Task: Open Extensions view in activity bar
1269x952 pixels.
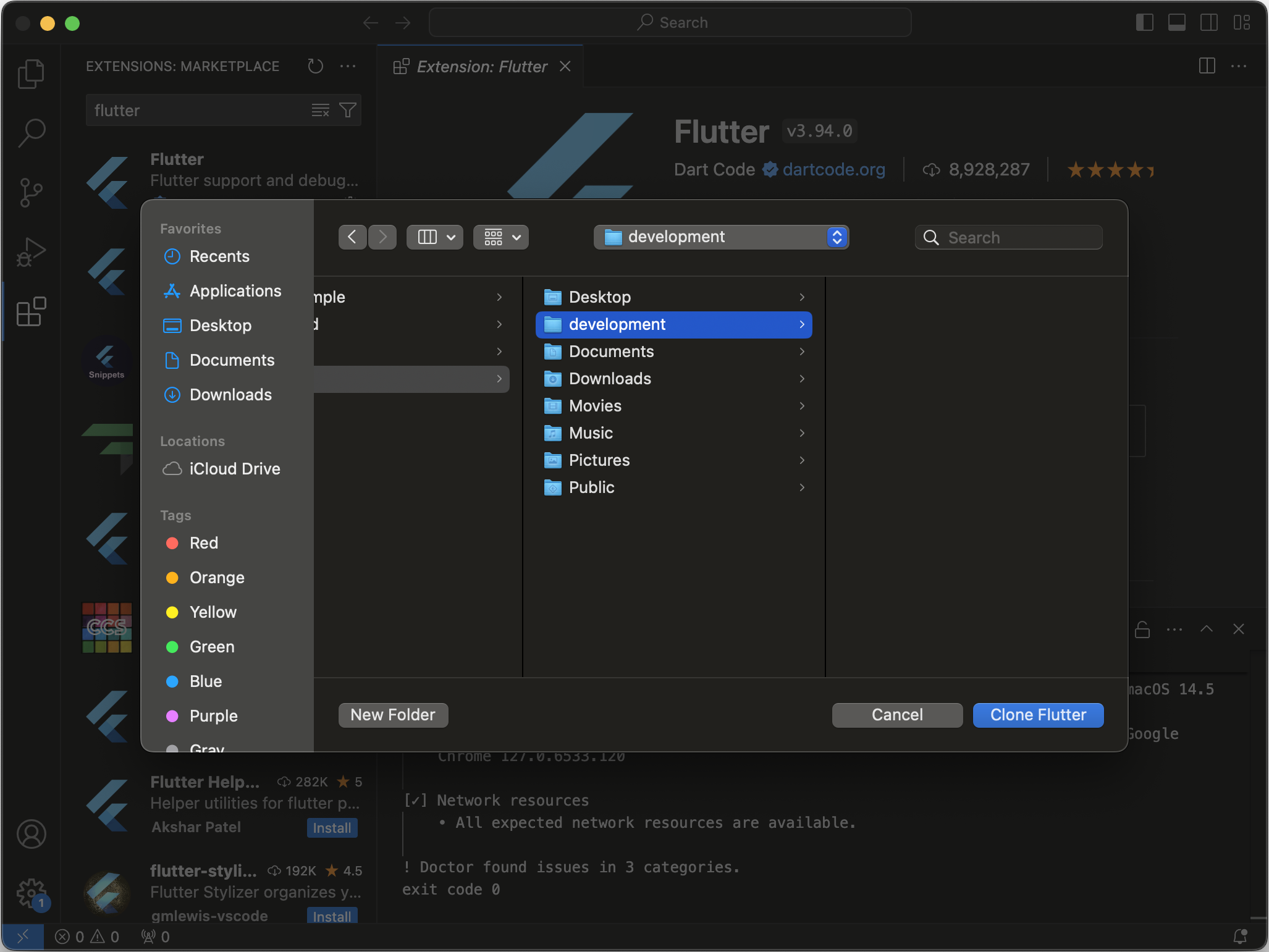Action: point(31,311)
